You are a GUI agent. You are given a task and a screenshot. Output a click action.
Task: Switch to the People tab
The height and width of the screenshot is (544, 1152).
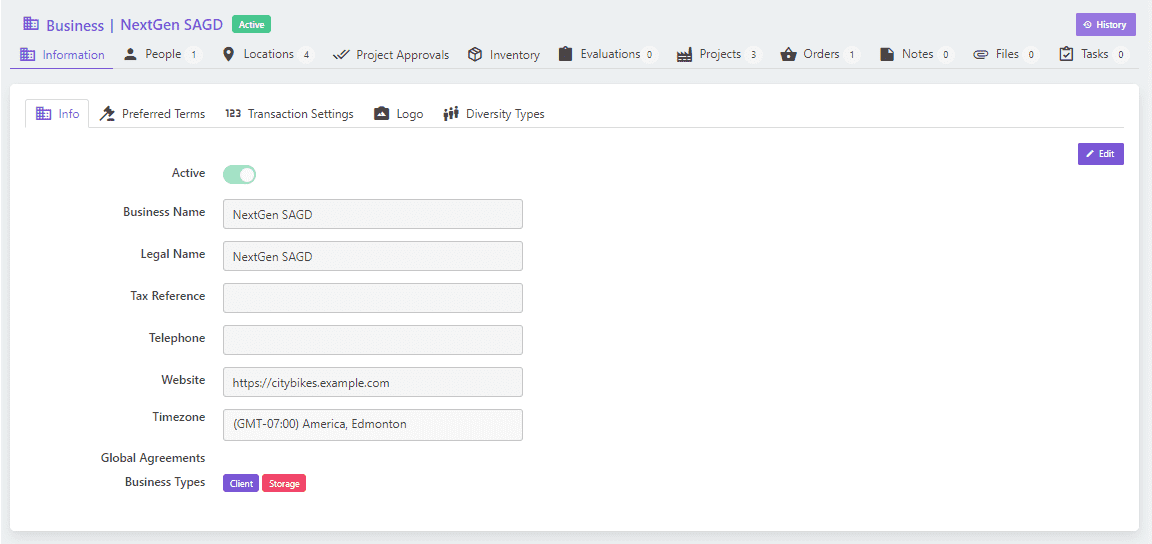point(162,54)
